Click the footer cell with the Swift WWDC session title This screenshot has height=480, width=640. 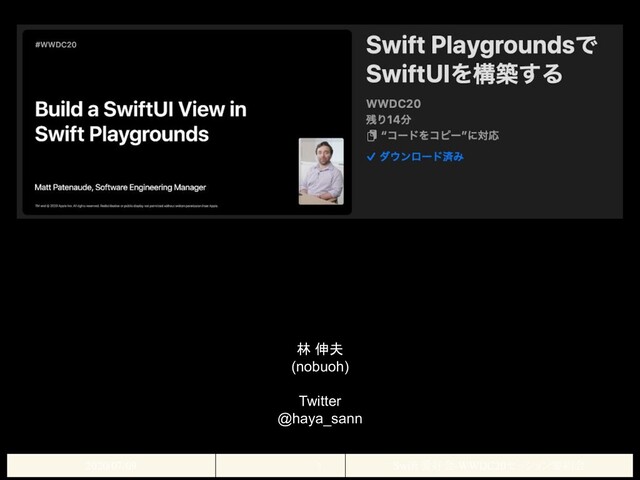[x=489, y=465]
